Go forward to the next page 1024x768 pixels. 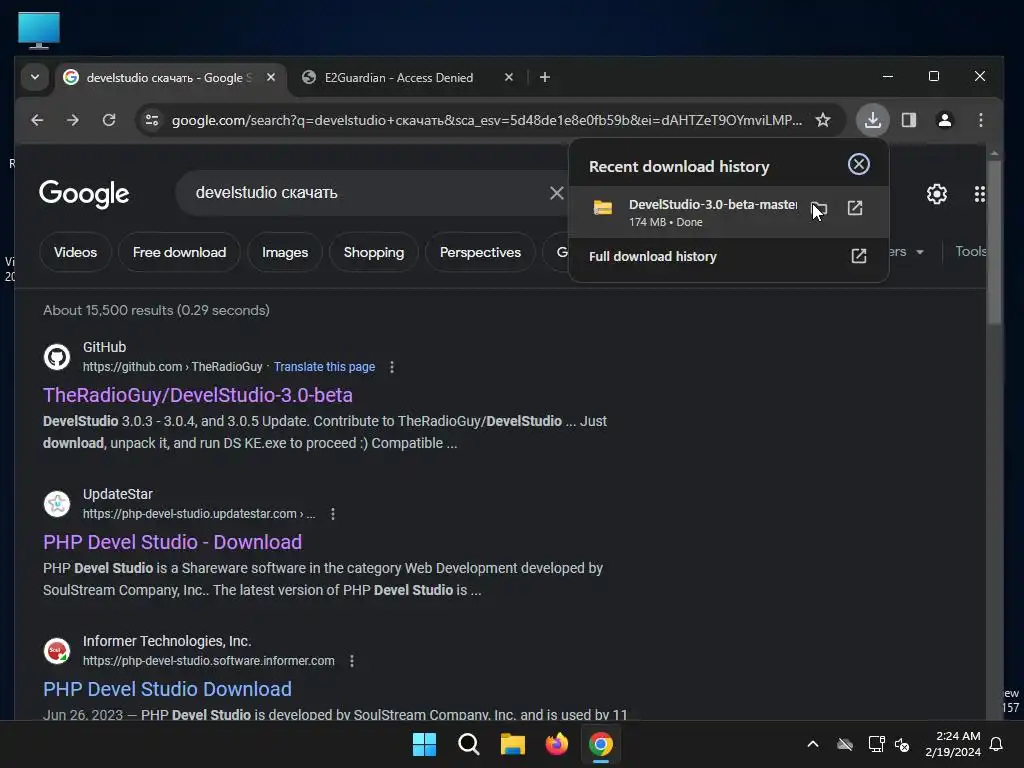[73, 120]
